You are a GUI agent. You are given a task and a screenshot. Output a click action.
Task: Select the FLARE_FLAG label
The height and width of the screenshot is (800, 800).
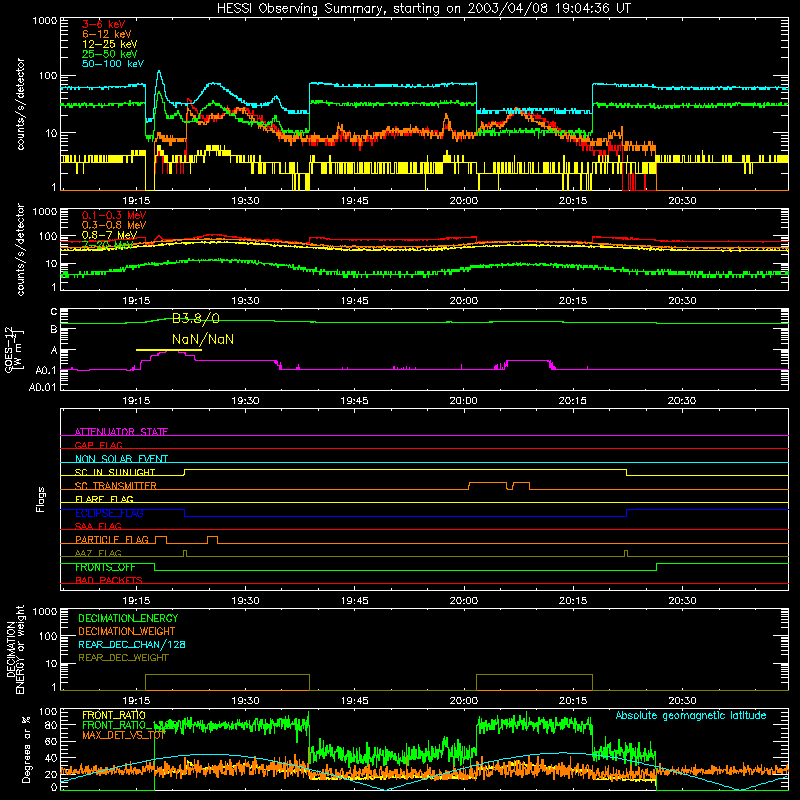[x=104, y=499]
